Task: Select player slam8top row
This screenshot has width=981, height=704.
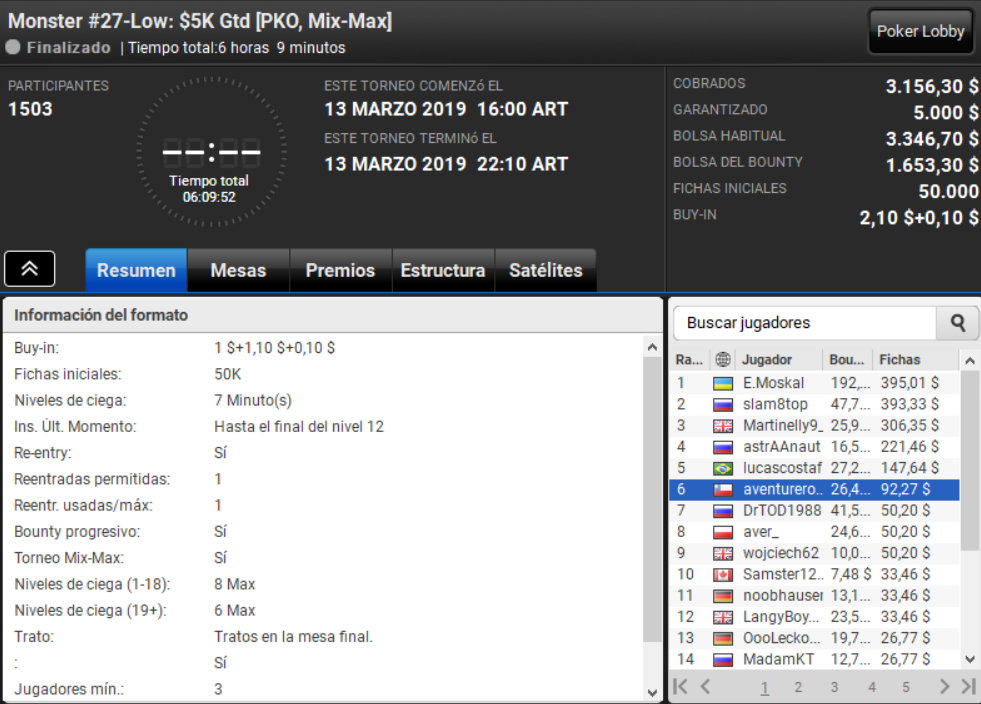Action: coord(814,404)
